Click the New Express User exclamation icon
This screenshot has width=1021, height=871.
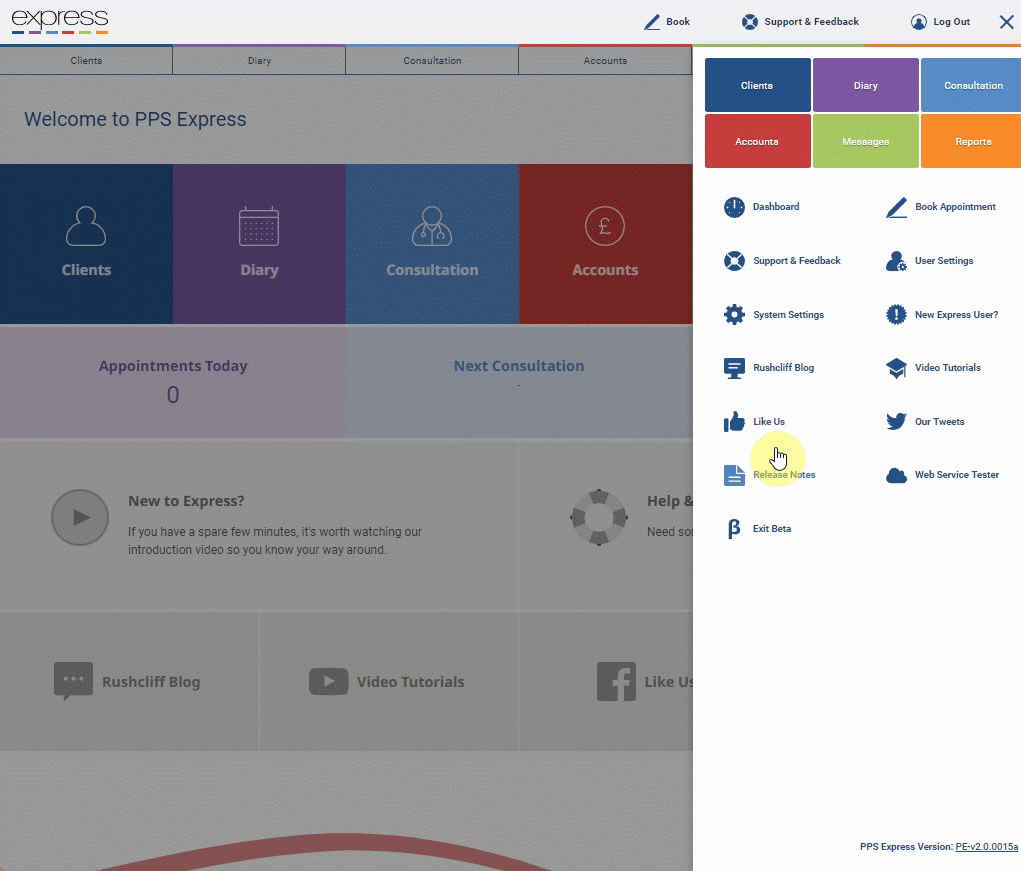coord(896,314)
